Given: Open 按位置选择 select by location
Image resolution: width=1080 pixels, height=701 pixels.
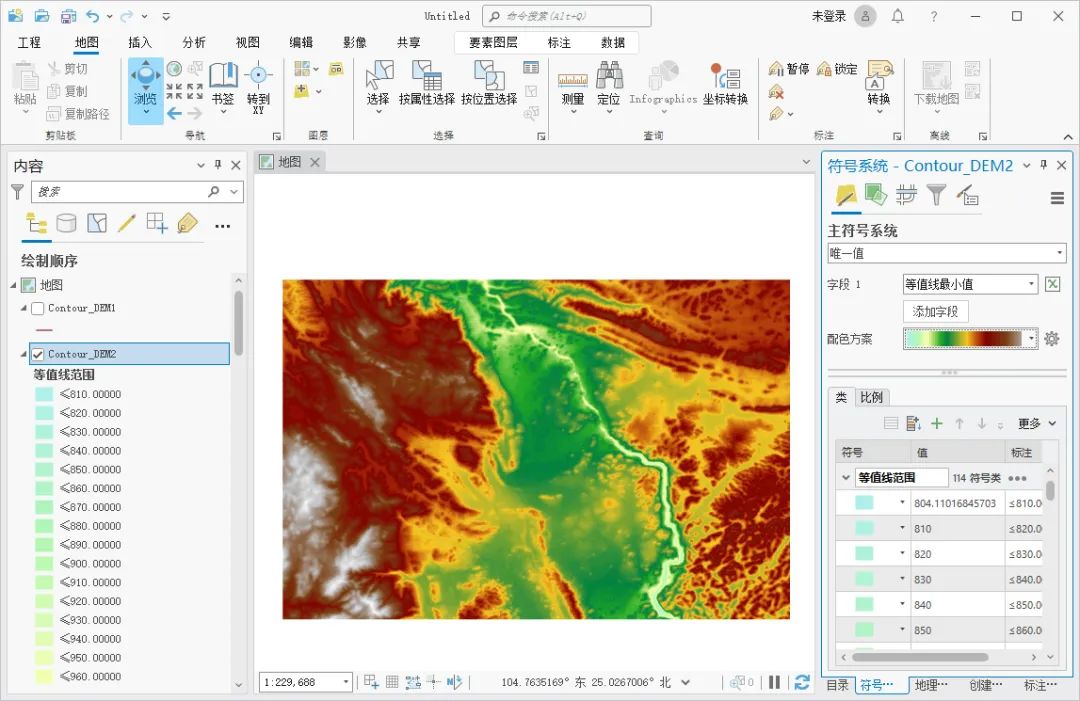Looking at the screenshot, I should coord(489,83).
